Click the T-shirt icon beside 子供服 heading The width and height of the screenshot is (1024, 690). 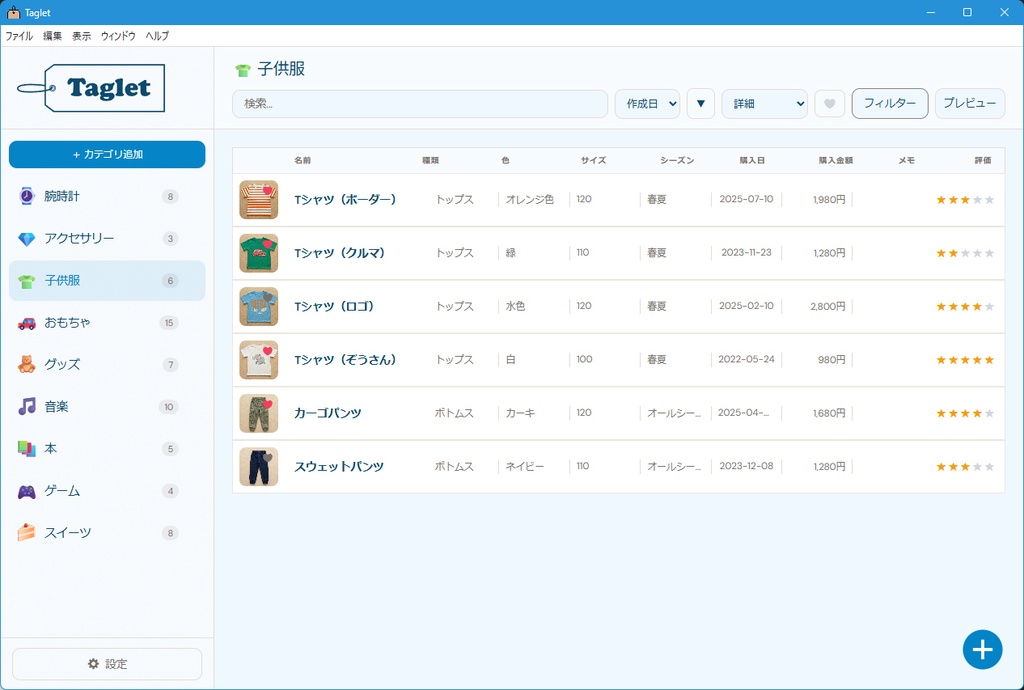click(x=243, y=70)
